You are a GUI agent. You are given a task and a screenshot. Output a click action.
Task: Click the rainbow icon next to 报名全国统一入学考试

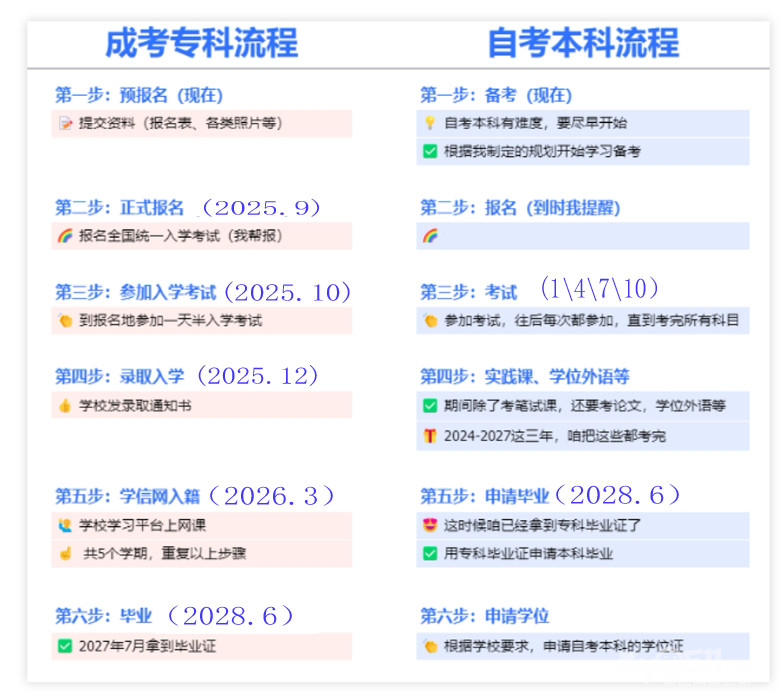point(66,237)
